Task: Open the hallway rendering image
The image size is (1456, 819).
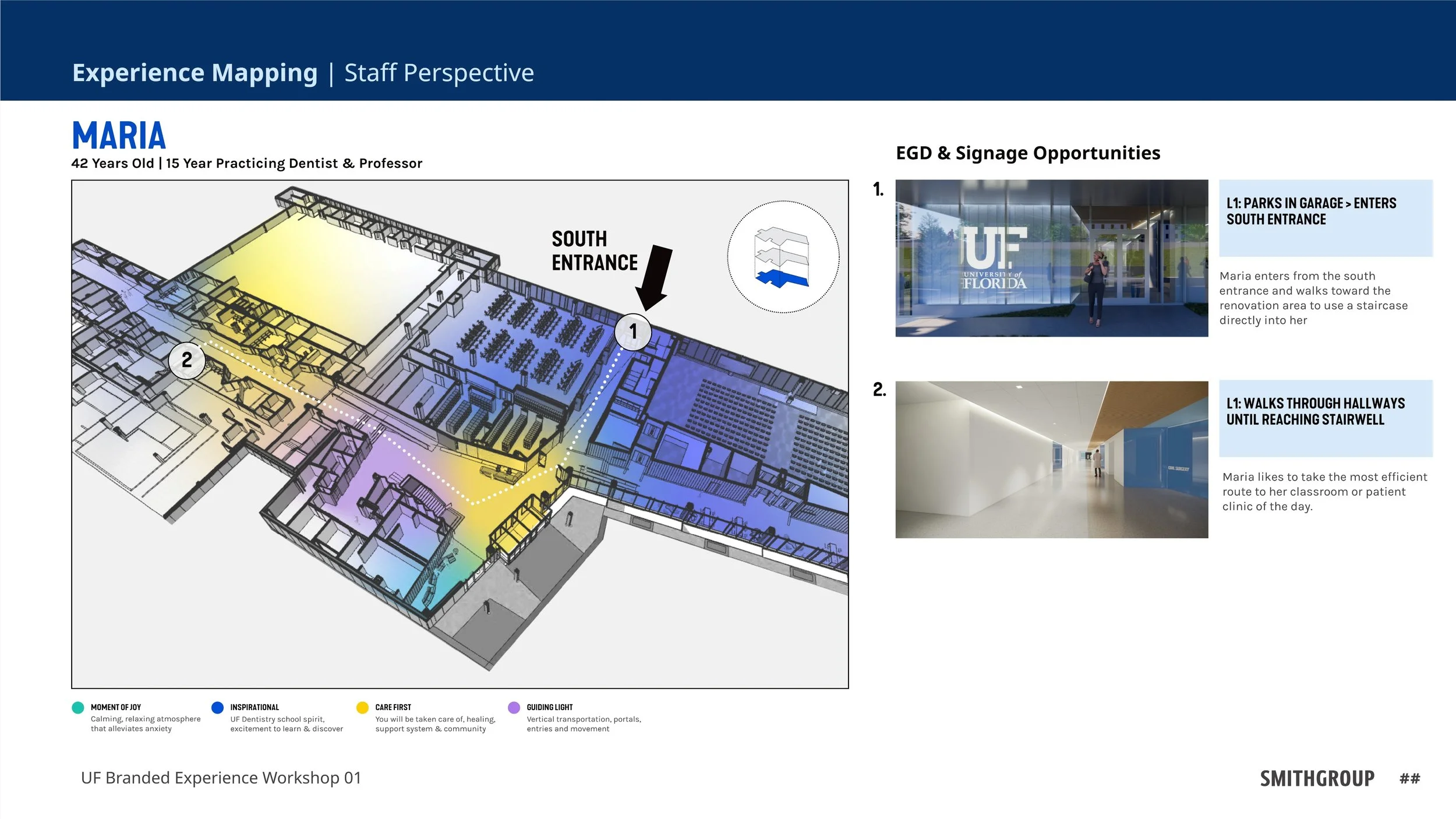Action: tap(1051, 459)
